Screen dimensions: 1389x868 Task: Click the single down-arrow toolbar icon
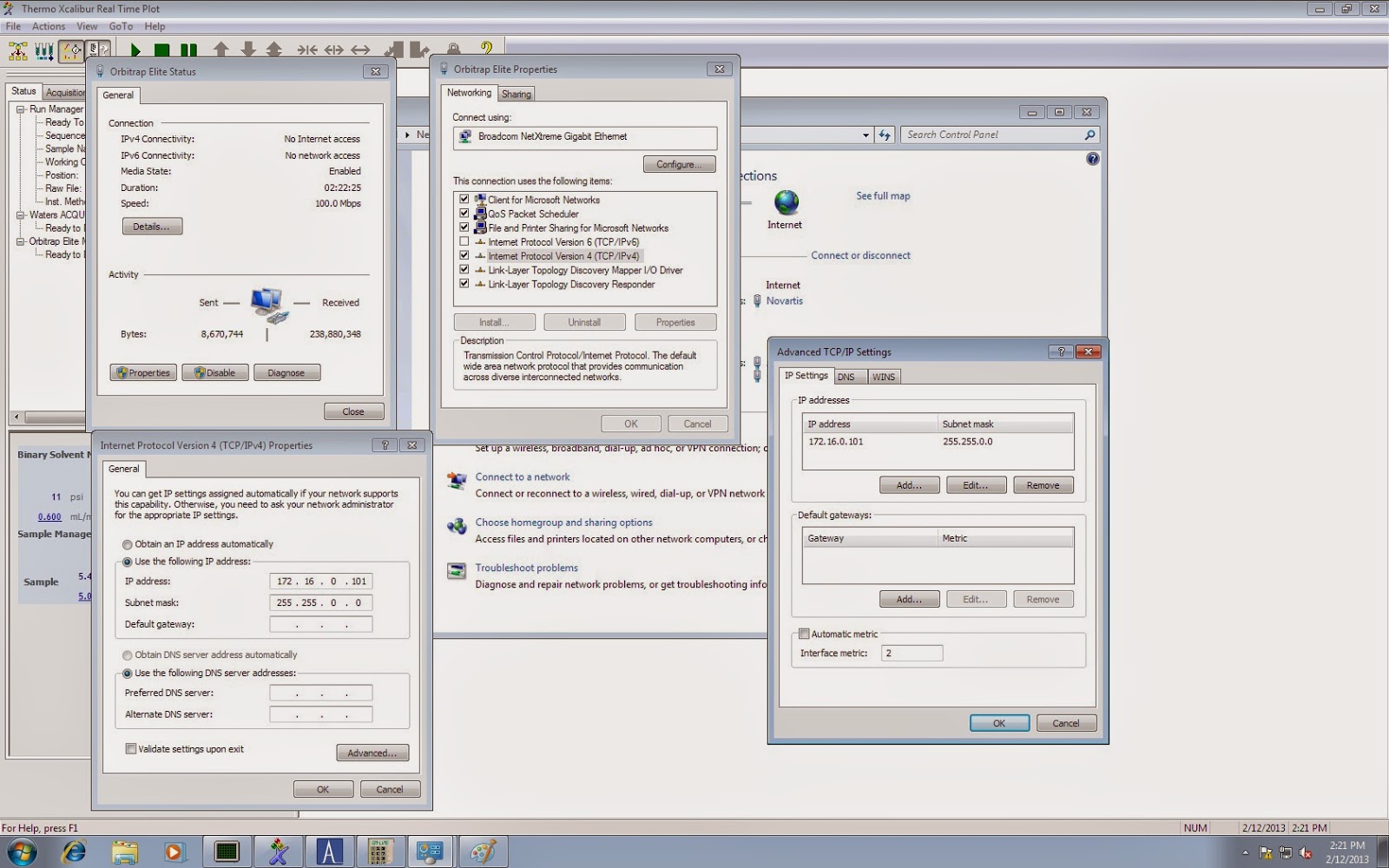coord(248,50)
